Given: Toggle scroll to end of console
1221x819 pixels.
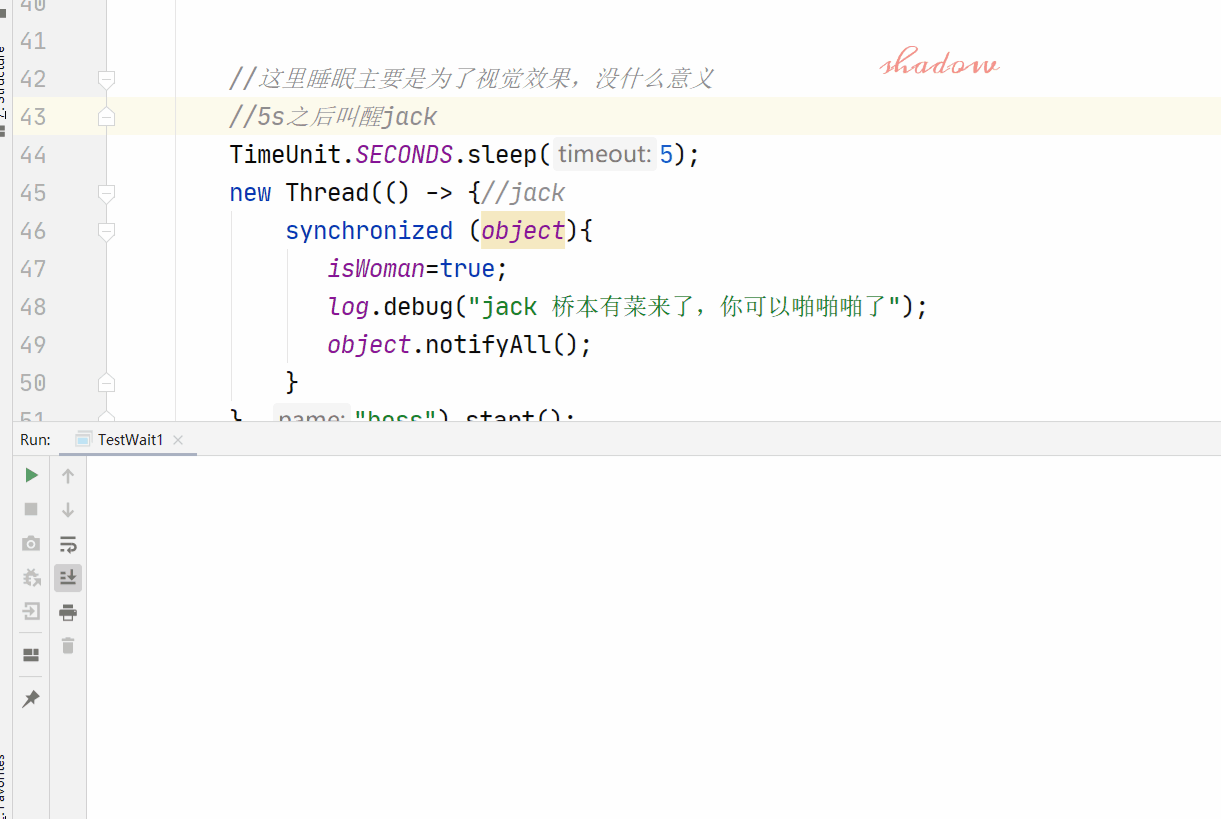Looking at the screenshot, I should pos(68,577).
